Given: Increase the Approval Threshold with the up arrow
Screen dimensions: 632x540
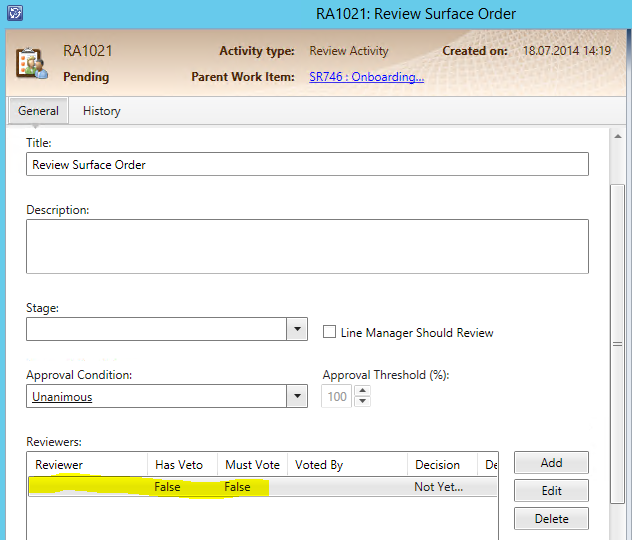Looking at the screenshot, I should pos(362,392).
